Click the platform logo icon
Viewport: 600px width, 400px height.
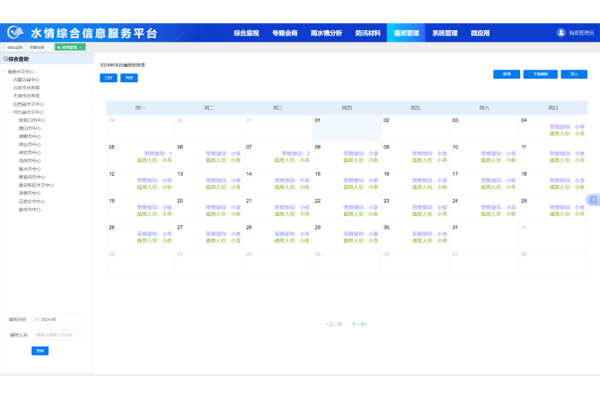pos(16,33)
